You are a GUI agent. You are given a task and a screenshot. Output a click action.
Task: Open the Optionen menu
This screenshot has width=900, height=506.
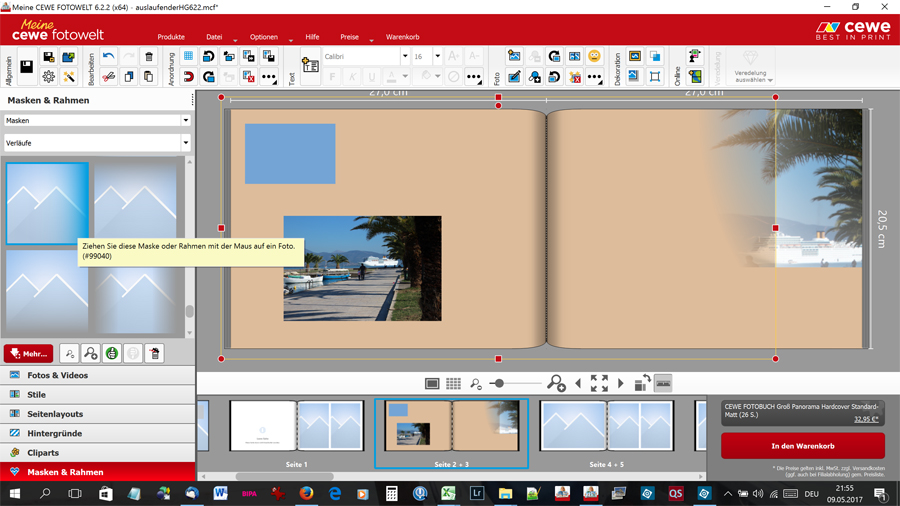264,37
